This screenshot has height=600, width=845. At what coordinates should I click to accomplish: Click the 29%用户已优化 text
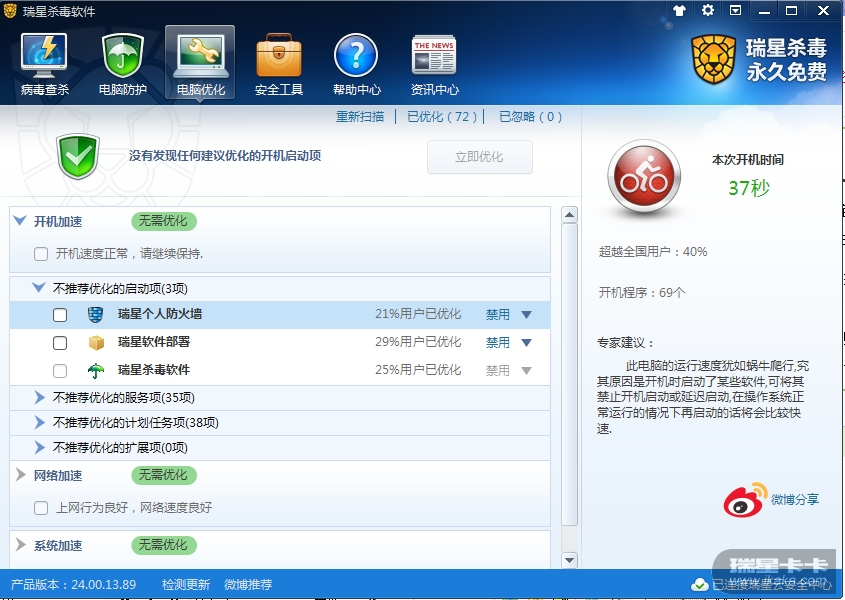(x=418, y=342)
